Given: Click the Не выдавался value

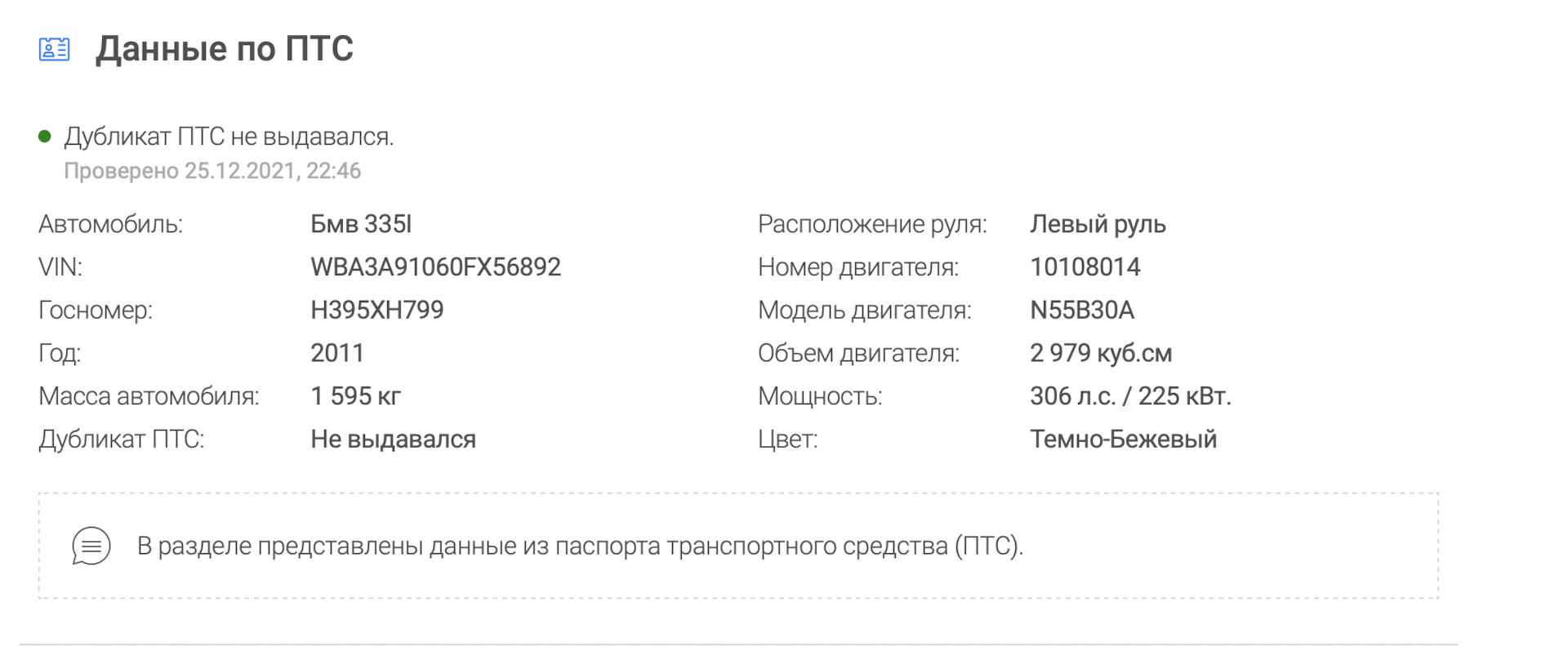Looking at the screenshot, I should click(393, 439).
